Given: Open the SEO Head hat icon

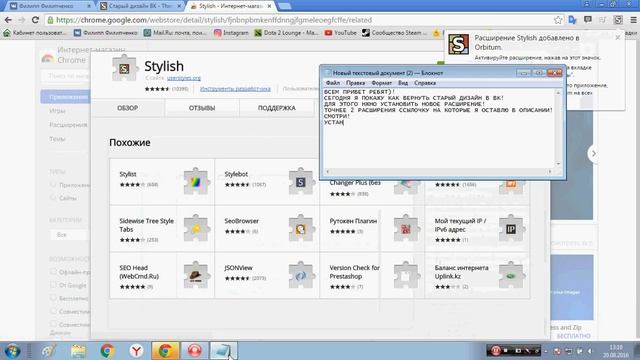Looking at the screenshot, I should (x=197, y=275).
